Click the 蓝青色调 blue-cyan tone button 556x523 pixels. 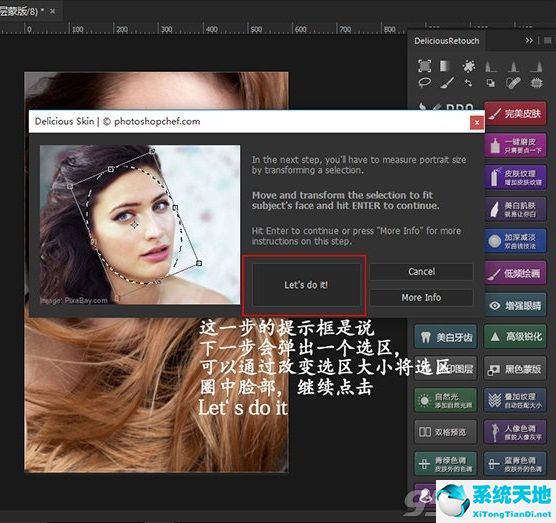(515, 464)
